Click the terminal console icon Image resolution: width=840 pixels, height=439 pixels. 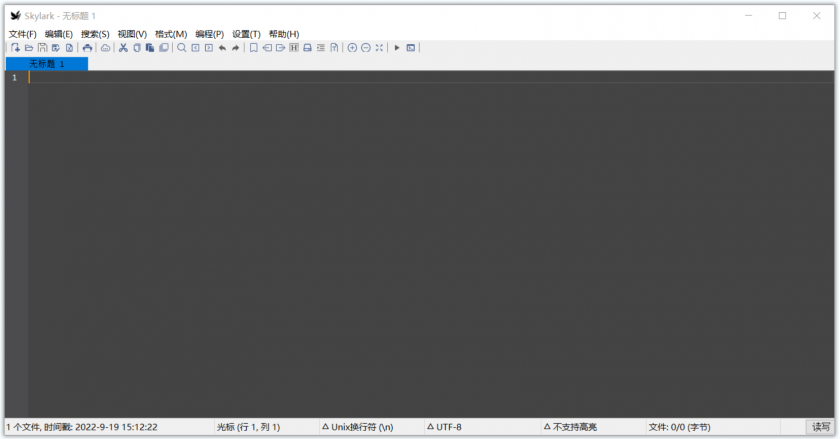(411, 48)
